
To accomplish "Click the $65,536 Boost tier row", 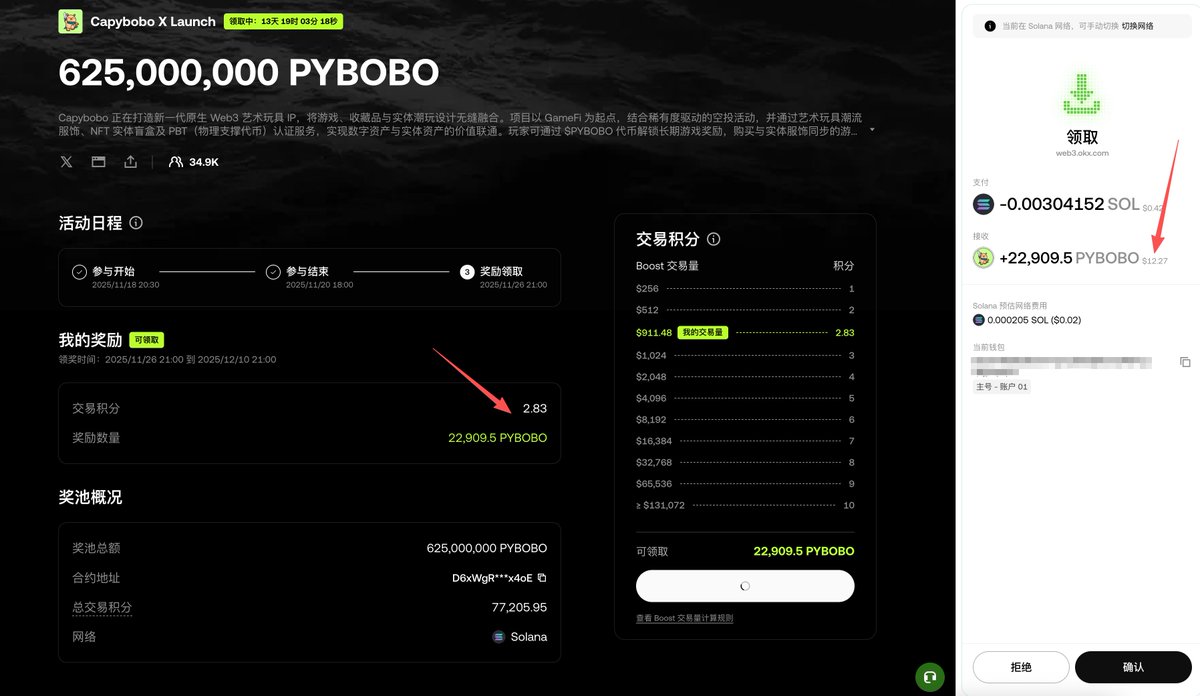I will [745, 484].
